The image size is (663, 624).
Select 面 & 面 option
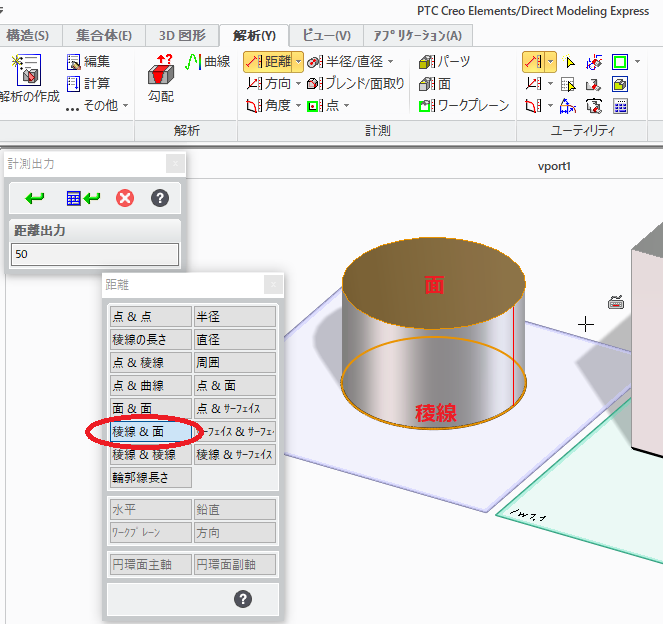click(x=151, y=408)
